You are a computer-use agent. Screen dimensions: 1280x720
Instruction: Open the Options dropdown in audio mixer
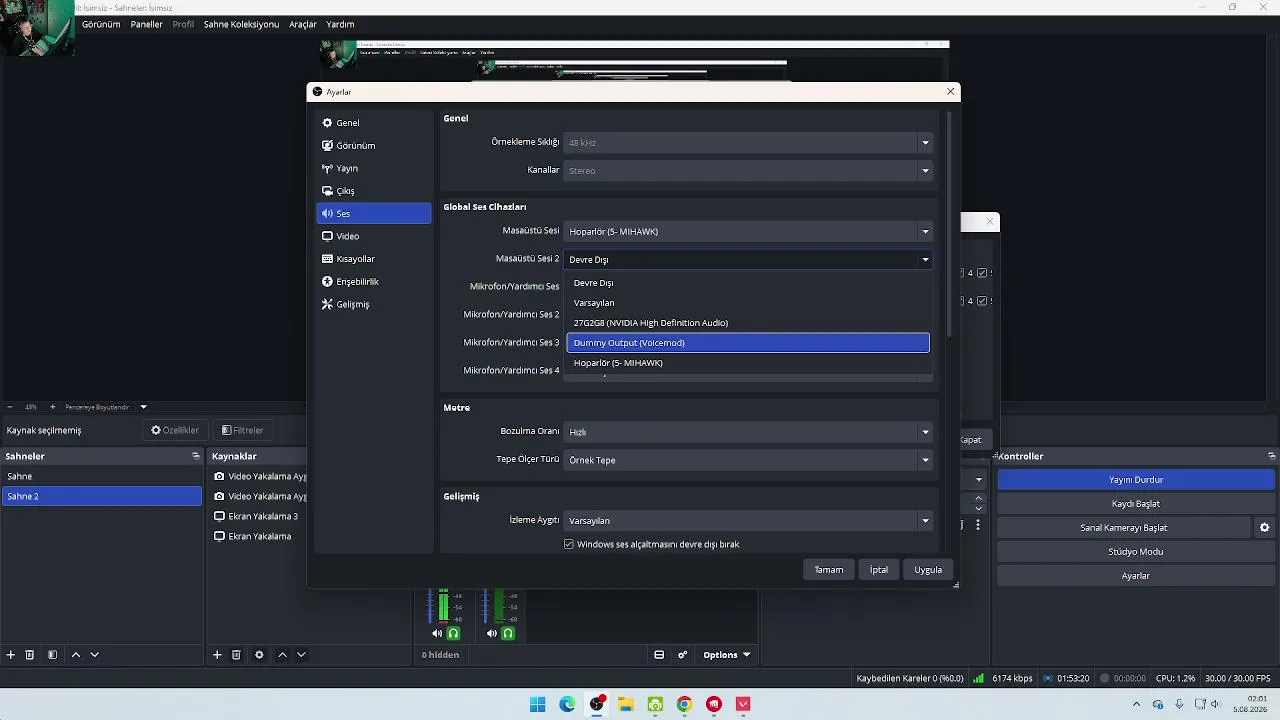[726, 655]
